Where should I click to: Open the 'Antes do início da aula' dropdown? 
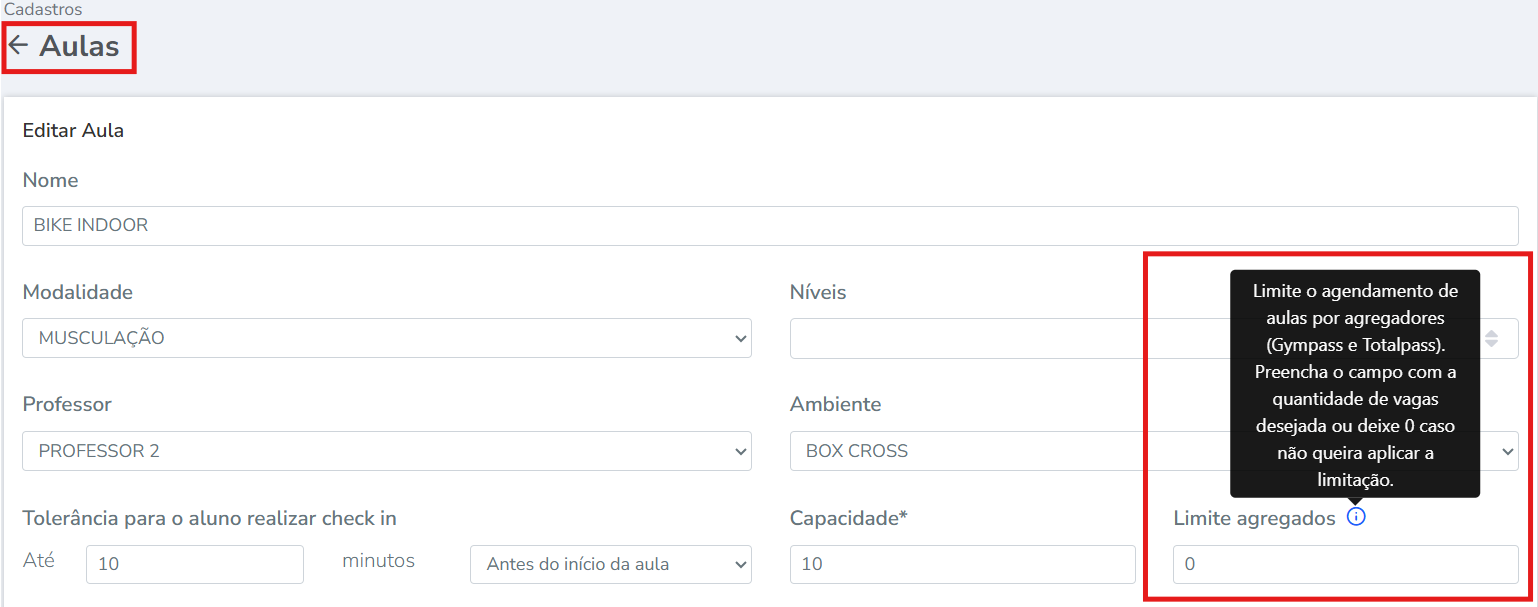[x=611, y=564]
